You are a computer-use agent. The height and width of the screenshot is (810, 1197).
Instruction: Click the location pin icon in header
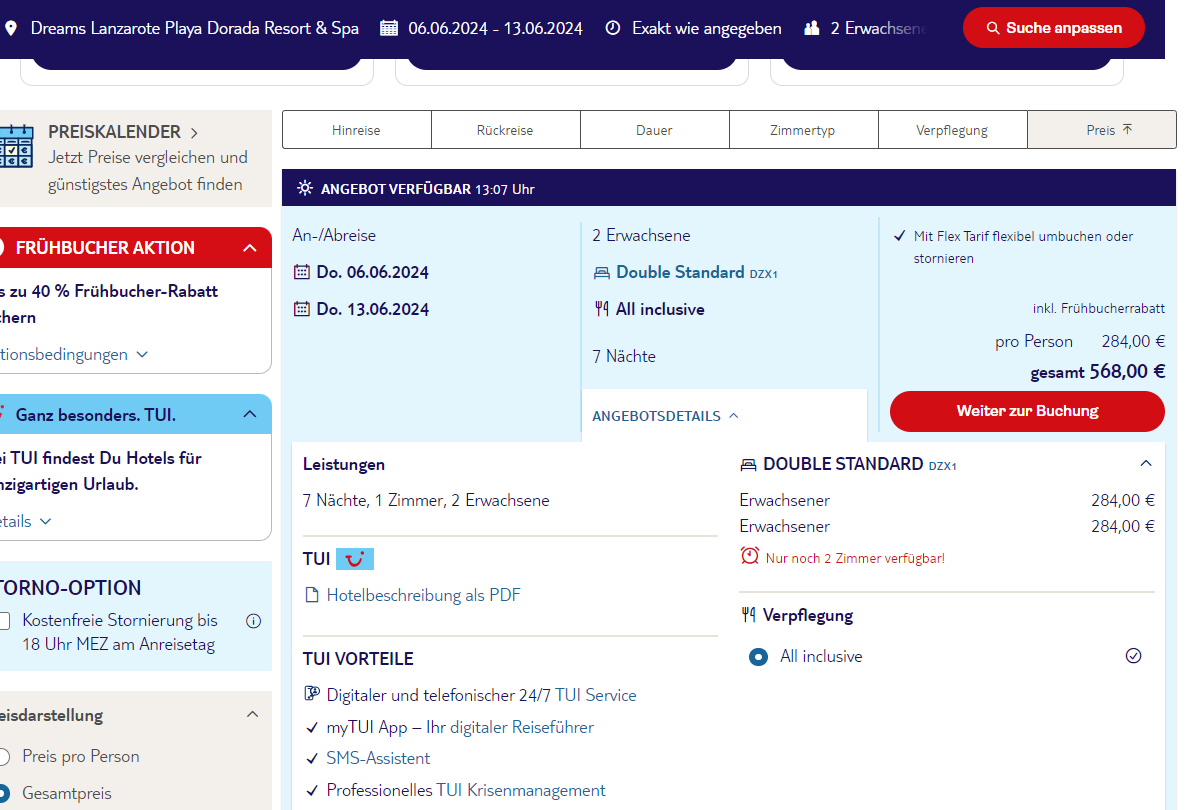click(x=11, y=28)
